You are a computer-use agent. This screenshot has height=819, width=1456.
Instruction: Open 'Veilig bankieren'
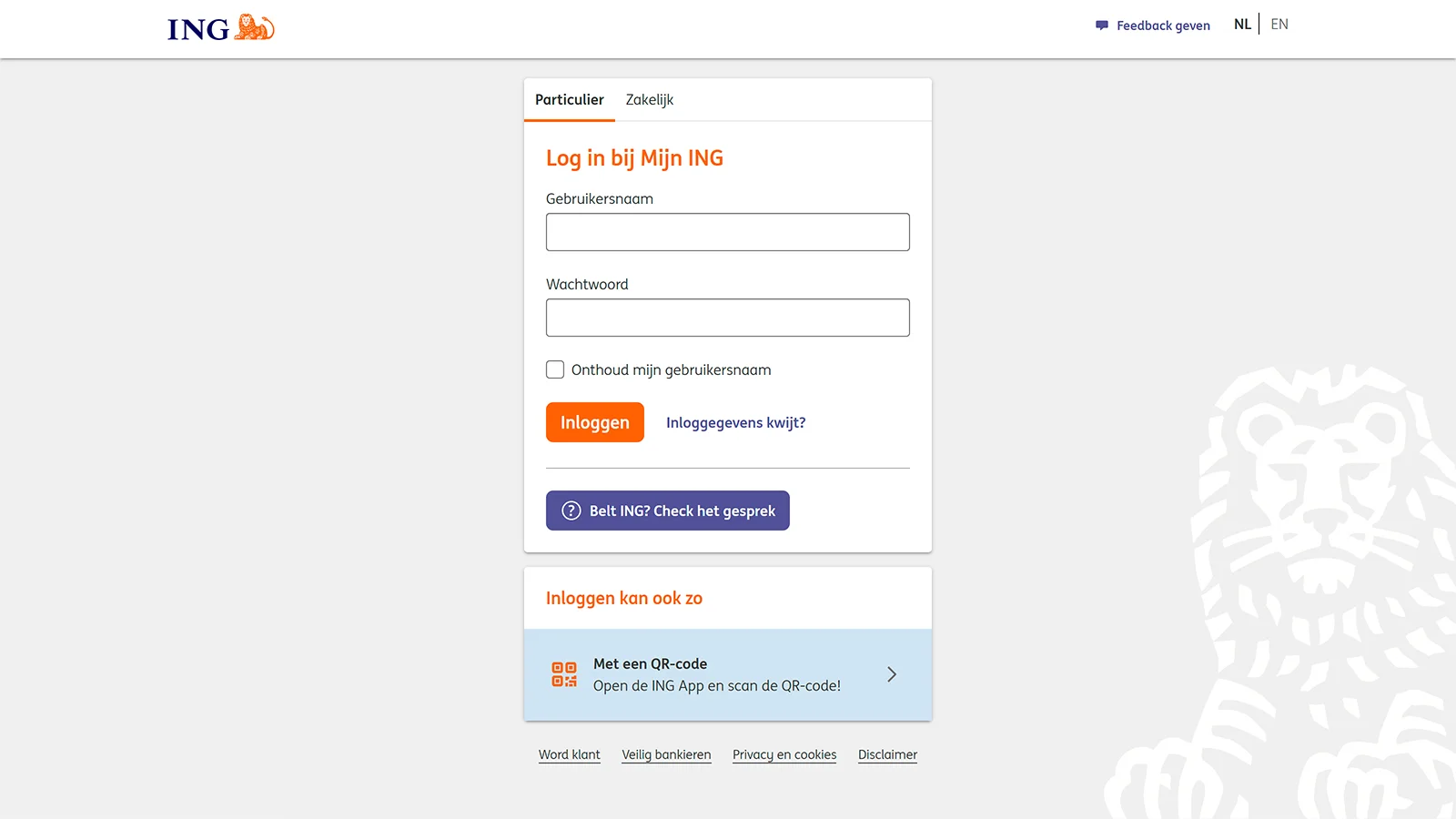coord(666,754)
